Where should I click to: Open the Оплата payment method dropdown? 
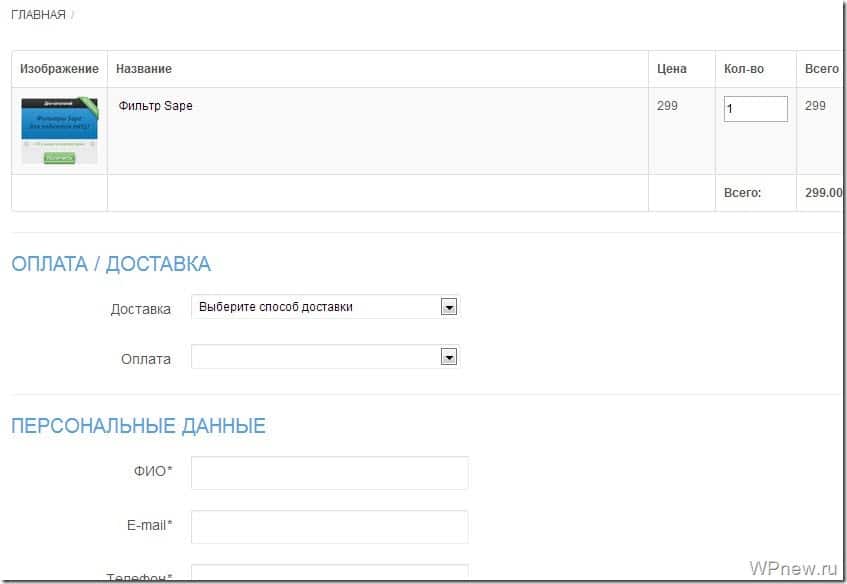coord(325,357)
